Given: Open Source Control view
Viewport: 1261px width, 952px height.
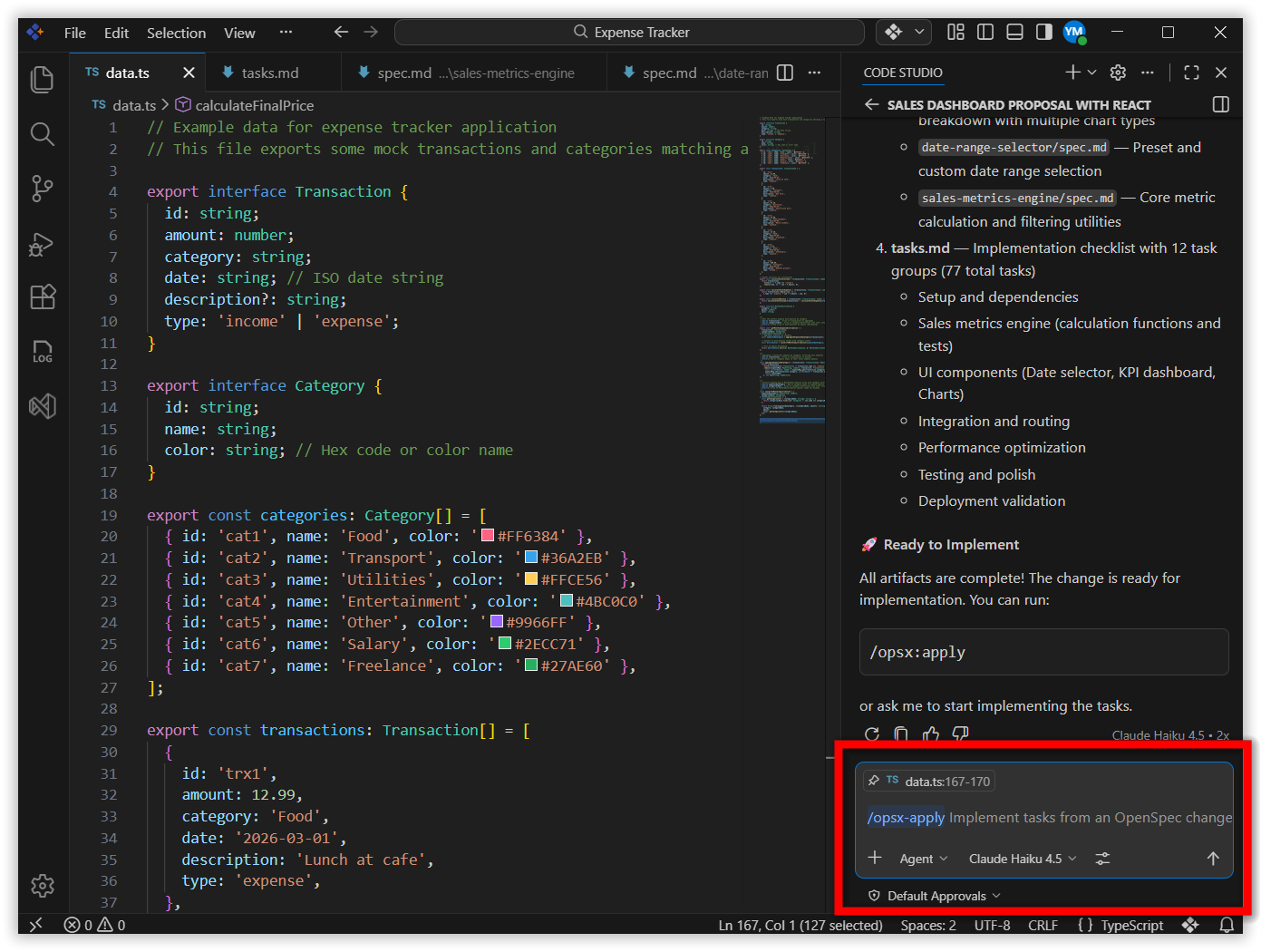Looking at the screenshot, I should (43, 189).
